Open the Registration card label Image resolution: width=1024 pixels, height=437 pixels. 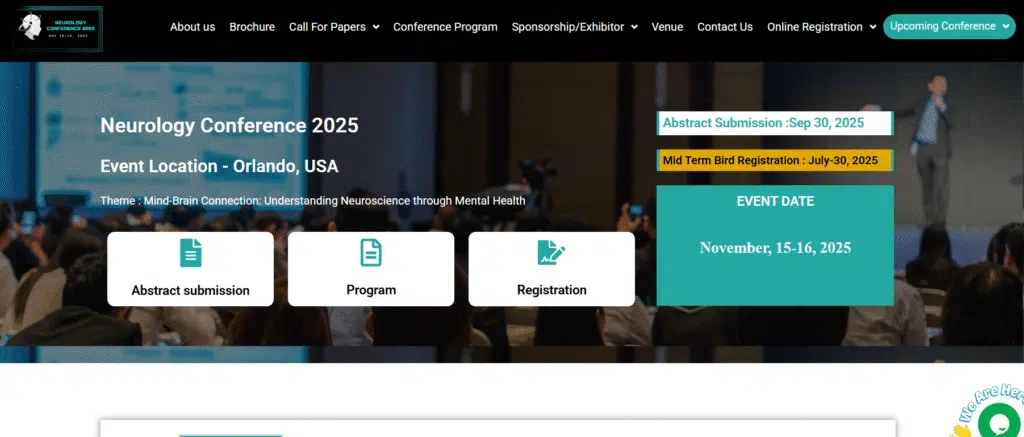pos(552,290)
